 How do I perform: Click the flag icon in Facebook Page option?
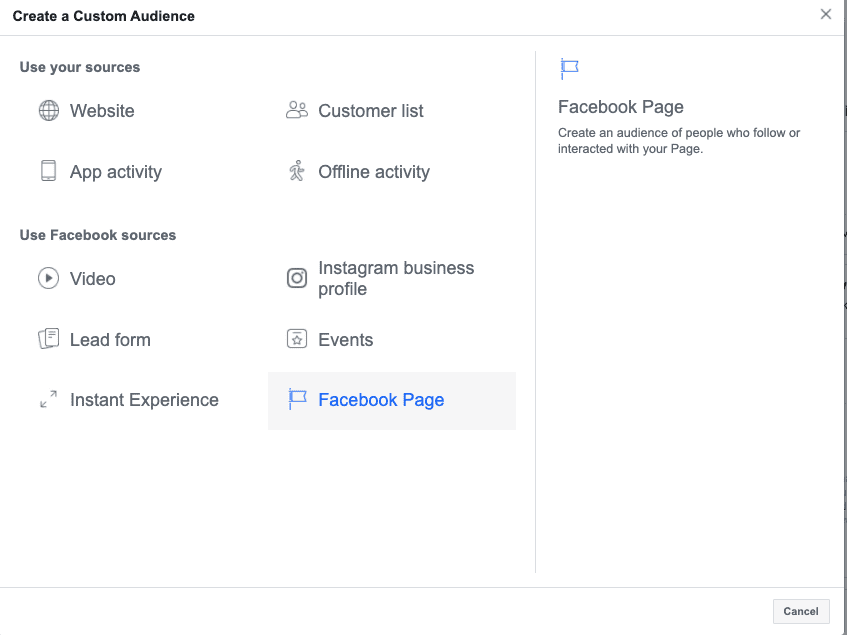coord(296,399)
